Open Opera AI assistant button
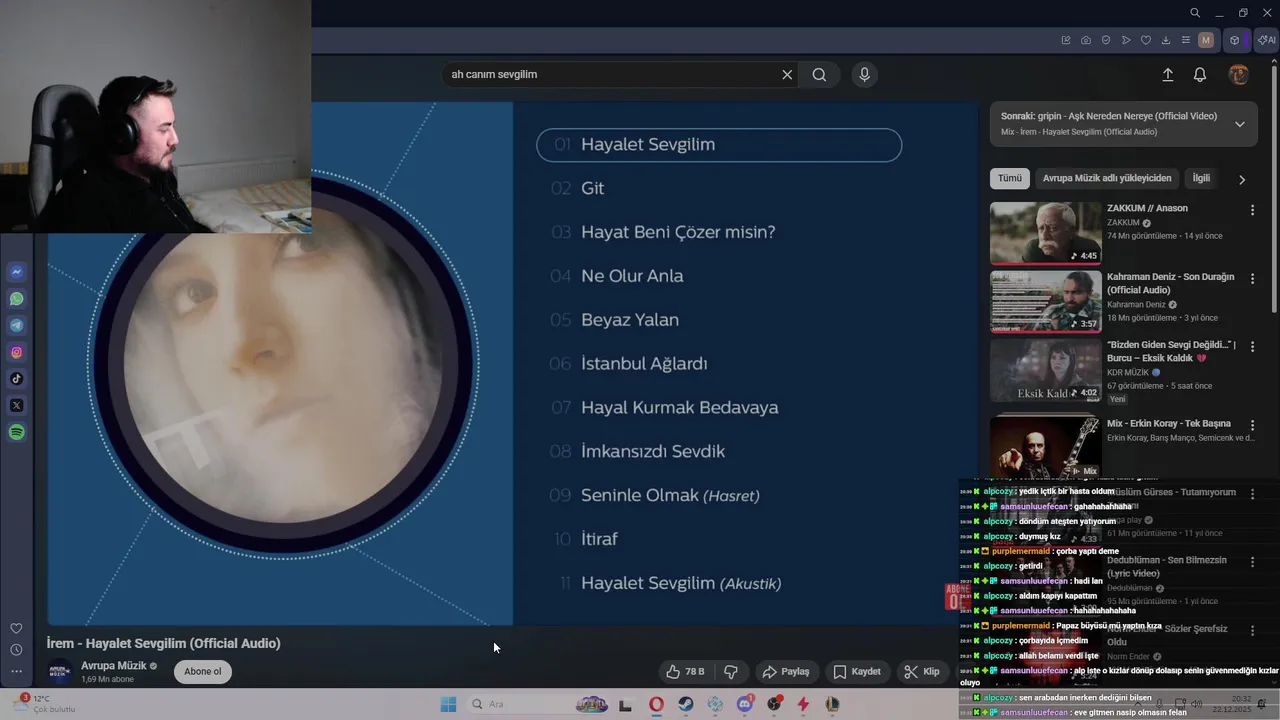 1267,40
